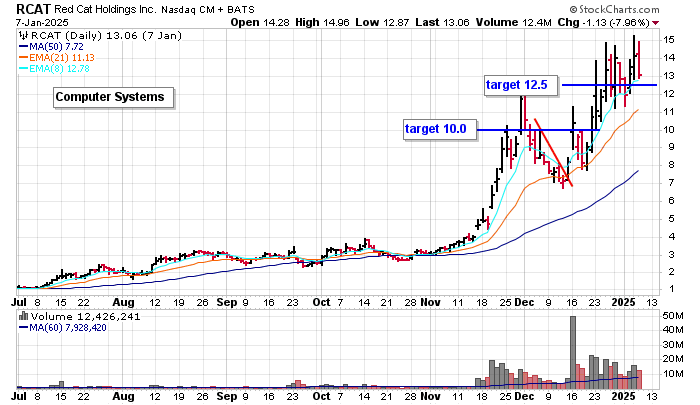This screenshot has height=405, width=700.
Task: Click the MA(60) 7,928,420 volume legend
Action: 62,328
